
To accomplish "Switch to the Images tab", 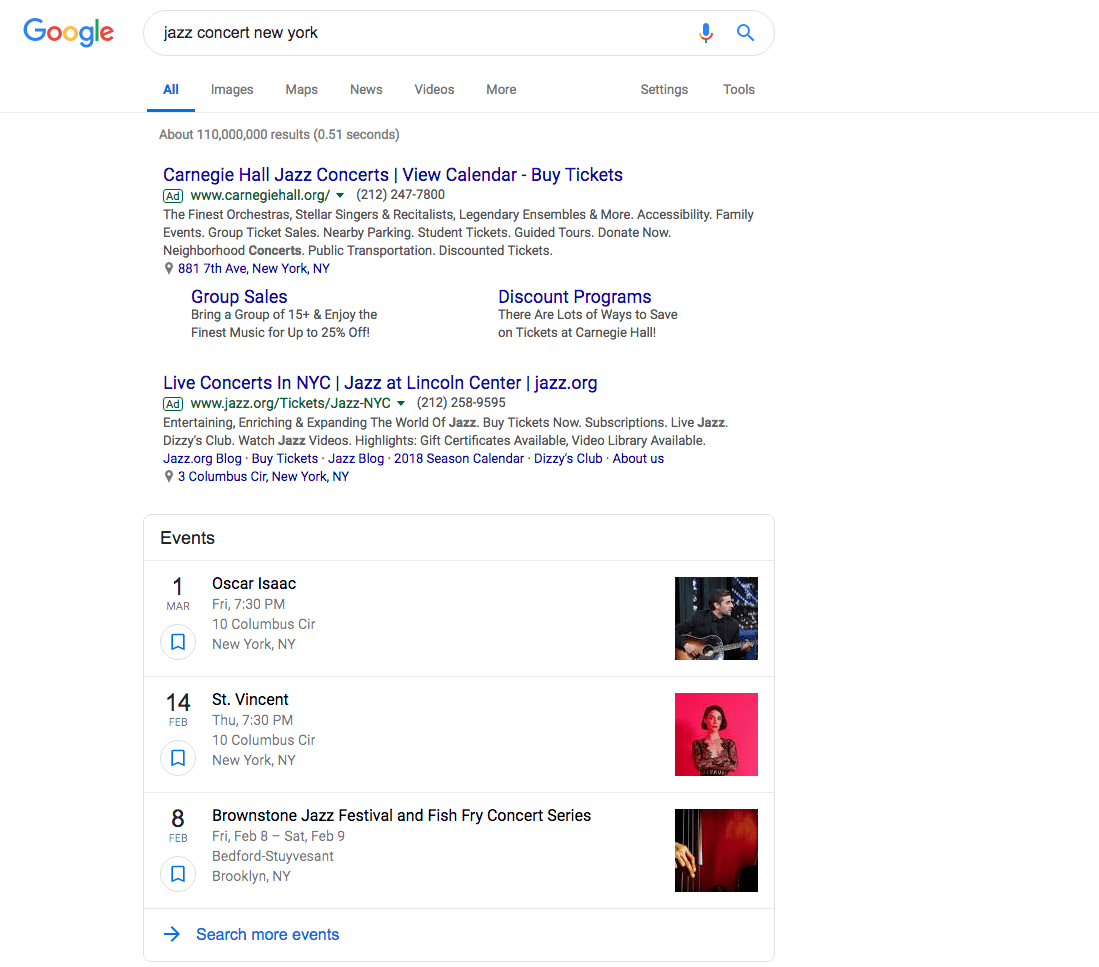I will pos(232,90).
